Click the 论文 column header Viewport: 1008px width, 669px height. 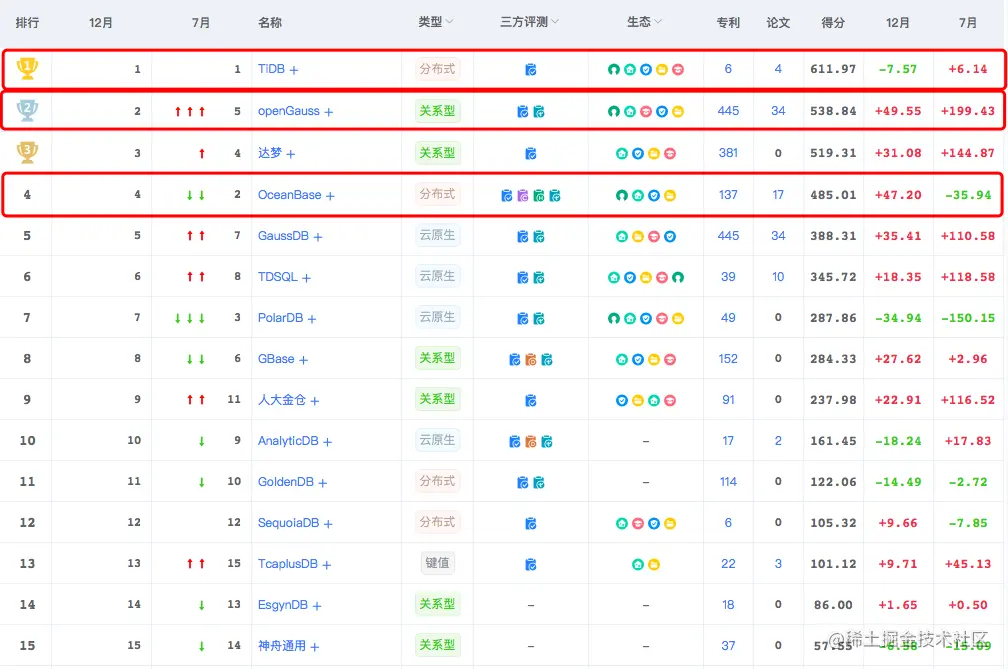[x=778, y=22]
